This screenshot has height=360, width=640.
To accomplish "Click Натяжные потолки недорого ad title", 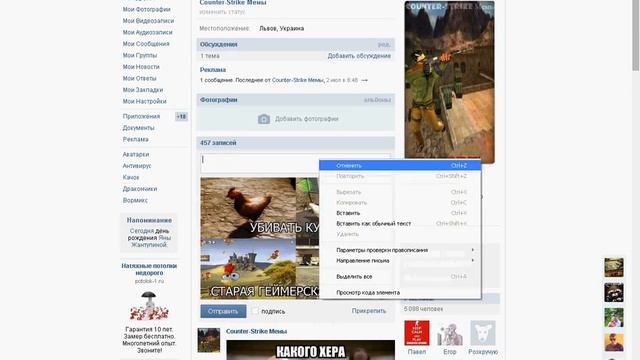I will tap(149, 269).
